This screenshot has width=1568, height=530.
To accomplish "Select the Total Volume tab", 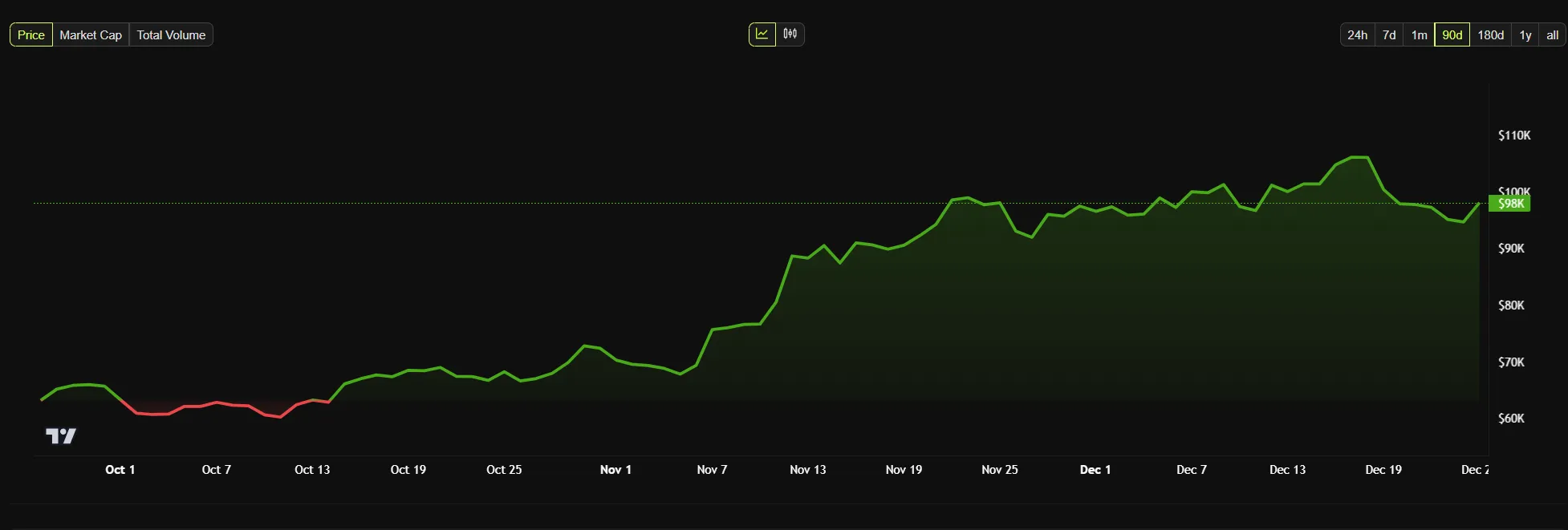I will tap(171, 35).
